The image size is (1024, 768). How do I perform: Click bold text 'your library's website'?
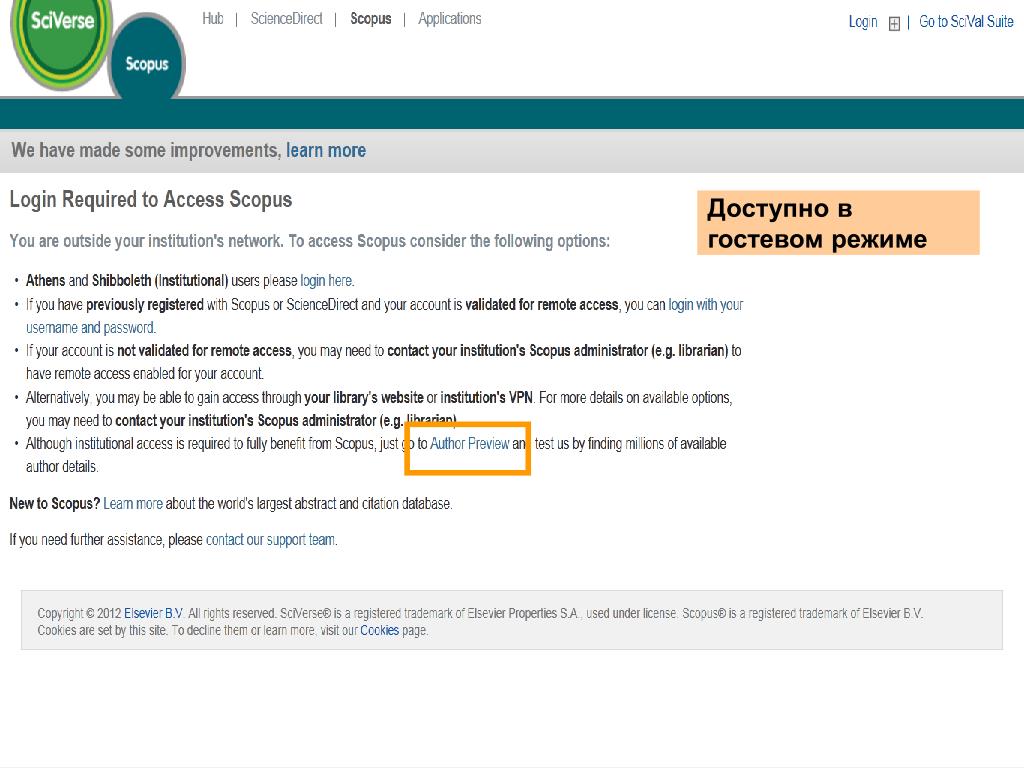click(x=364, y=397)
